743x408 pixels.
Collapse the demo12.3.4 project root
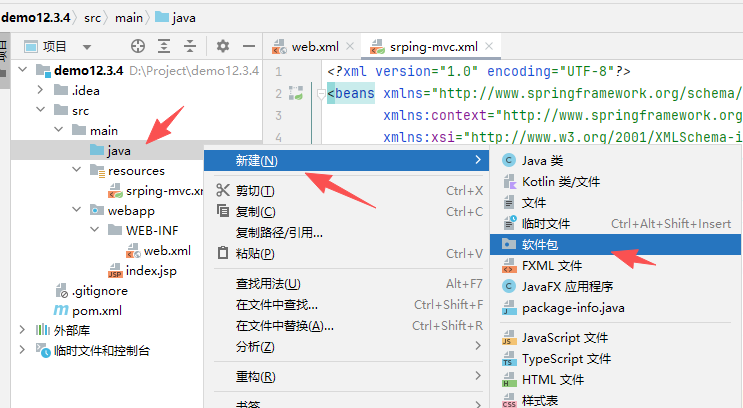point(24,70)
